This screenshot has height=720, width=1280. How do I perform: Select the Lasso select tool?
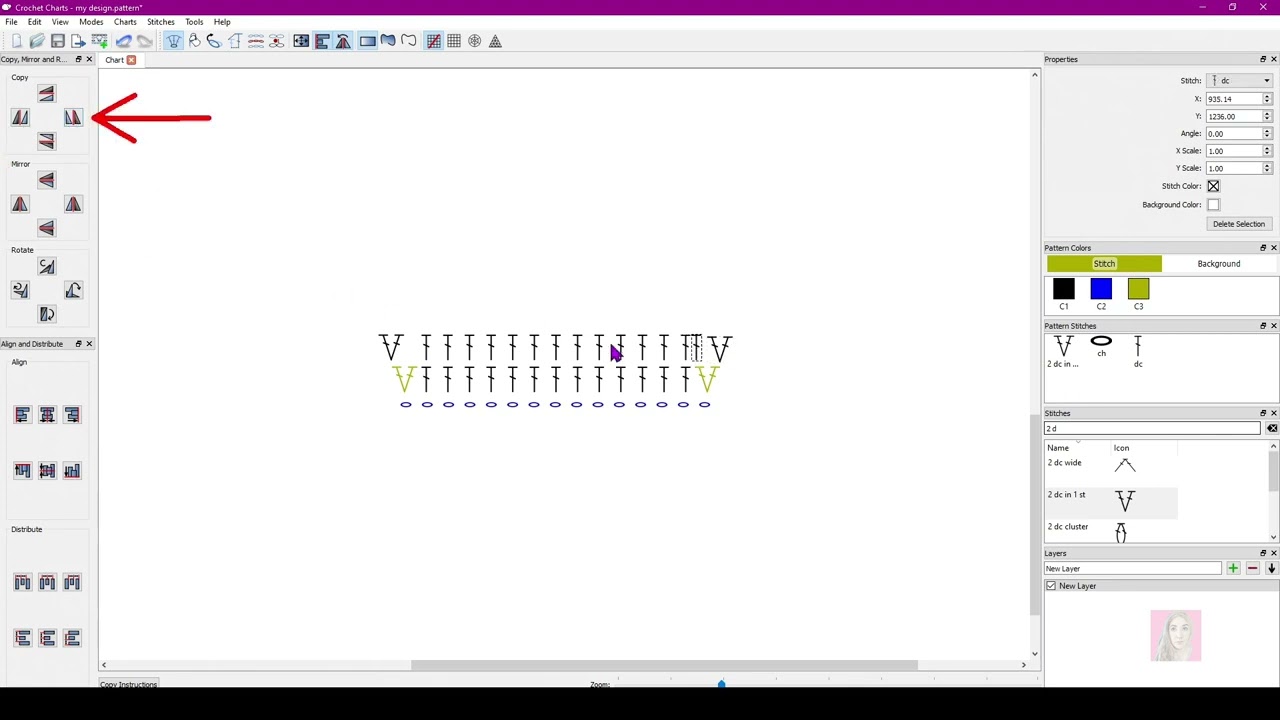pyautogui.click(x=388, y=41)
